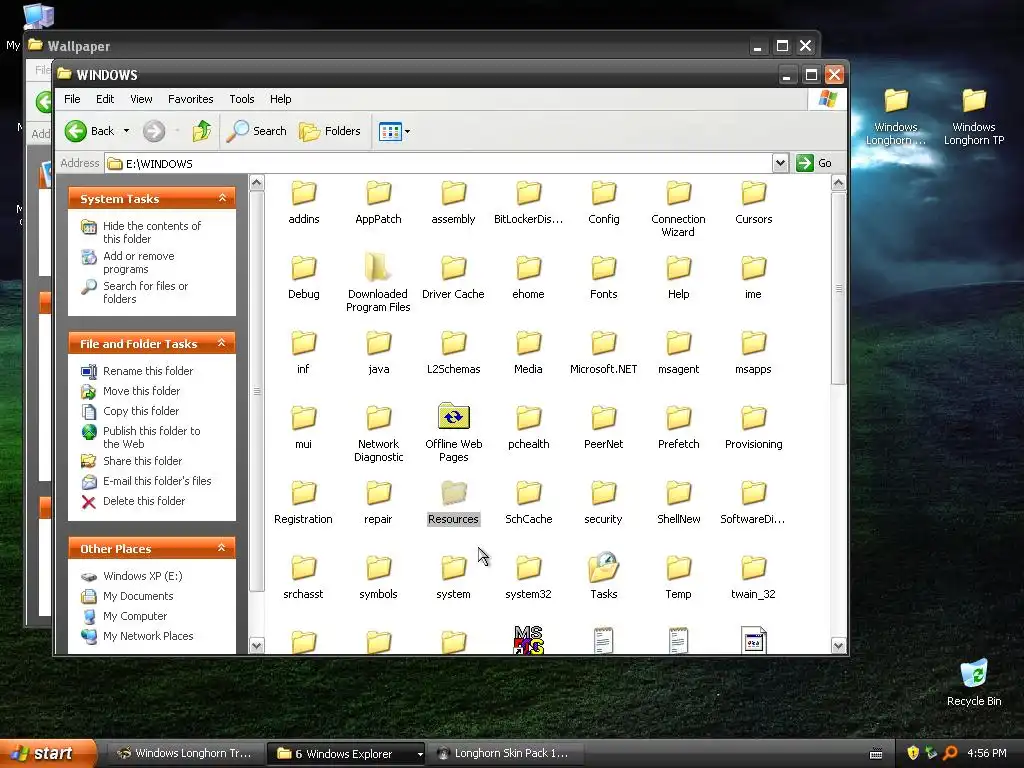Open the Help menu
The height and width of the screenshot is (768, 1024).
[281, 99]
